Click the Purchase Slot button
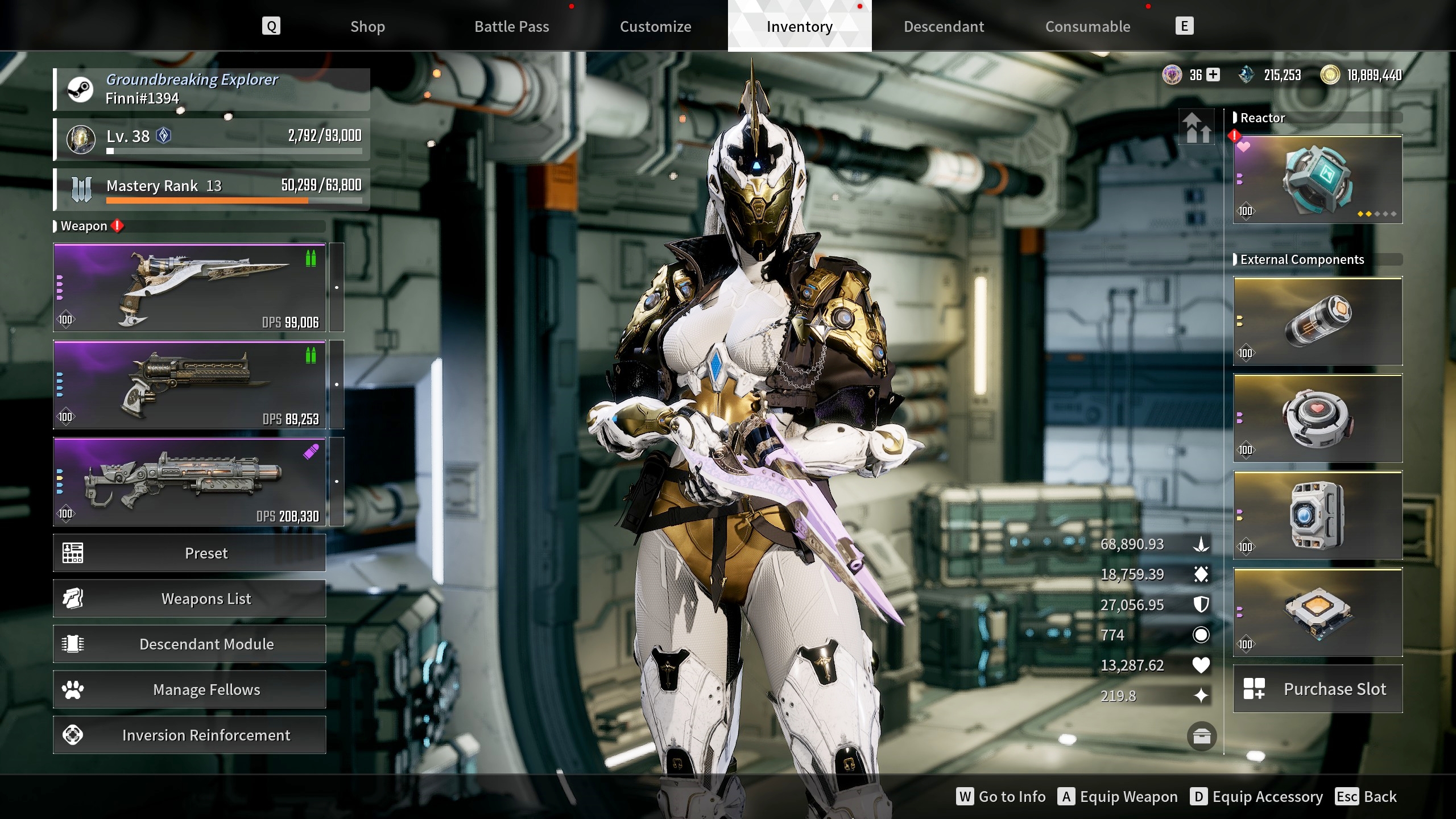 pos(1317,689)
